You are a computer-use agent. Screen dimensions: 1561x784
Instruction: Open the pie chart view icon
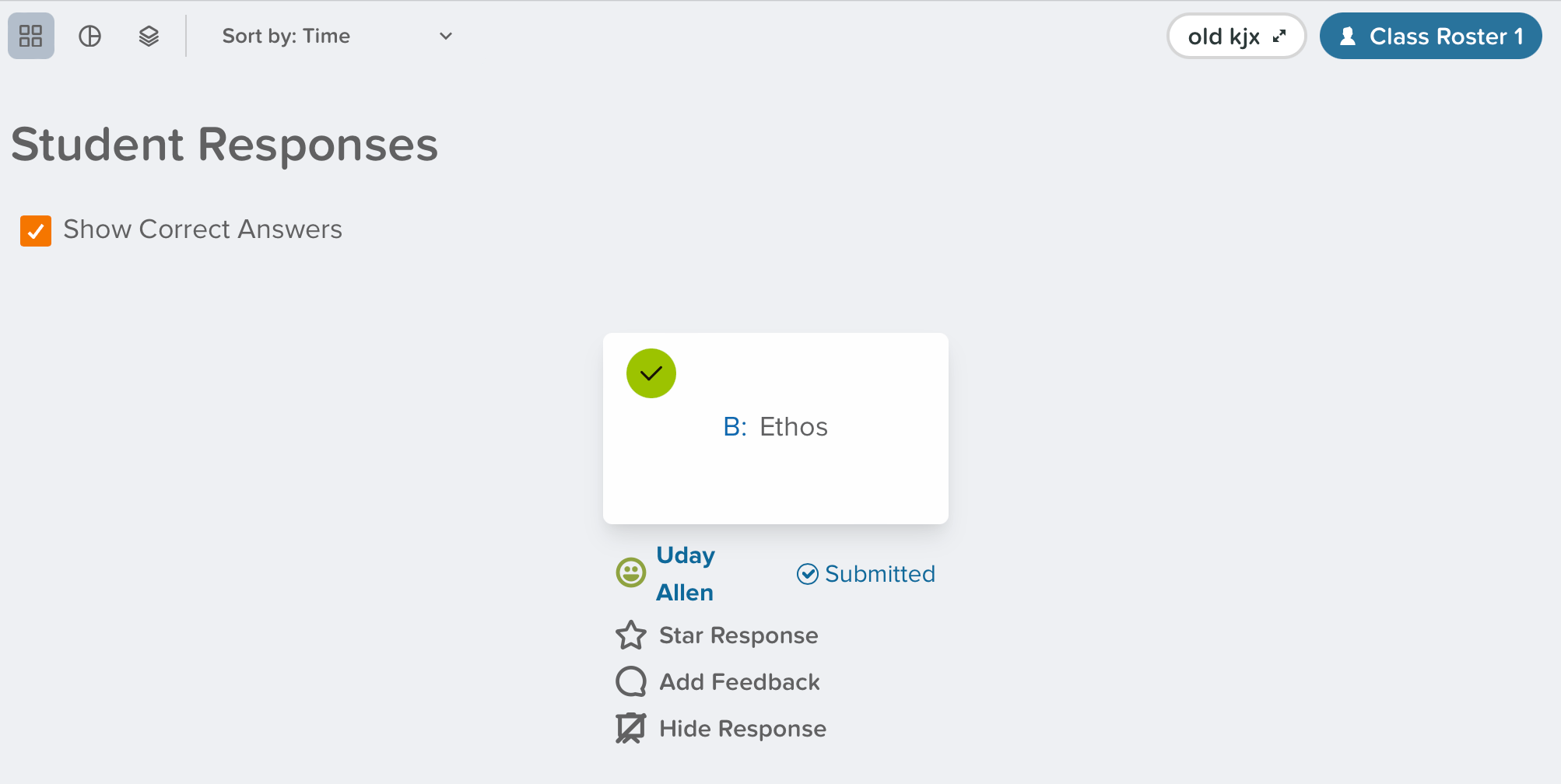[90, 36]
